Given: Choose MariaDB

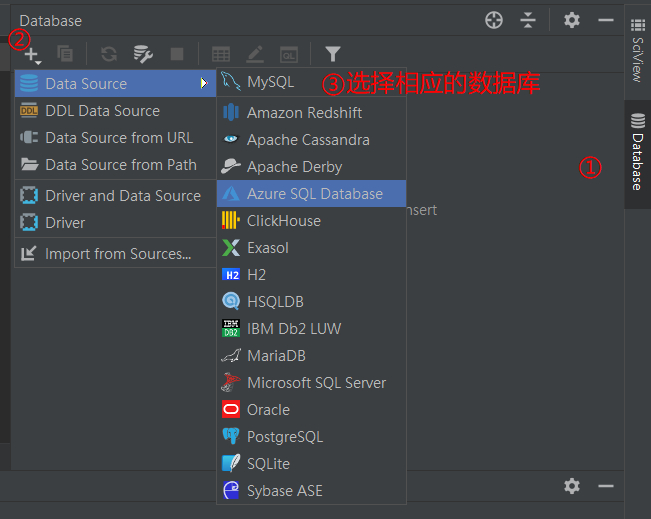Looking at the screenshot, I should [311, 355].
